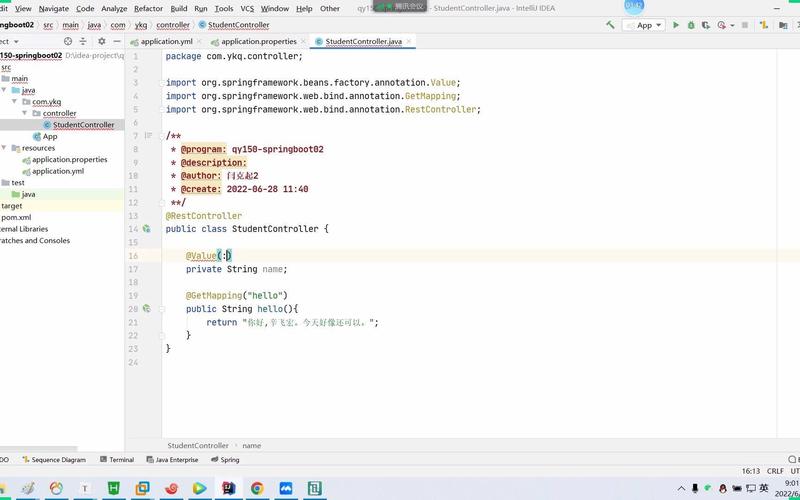Click Run with Coverage icon
Viewport: 800px width, 500px height.
[x=708, y=25]
